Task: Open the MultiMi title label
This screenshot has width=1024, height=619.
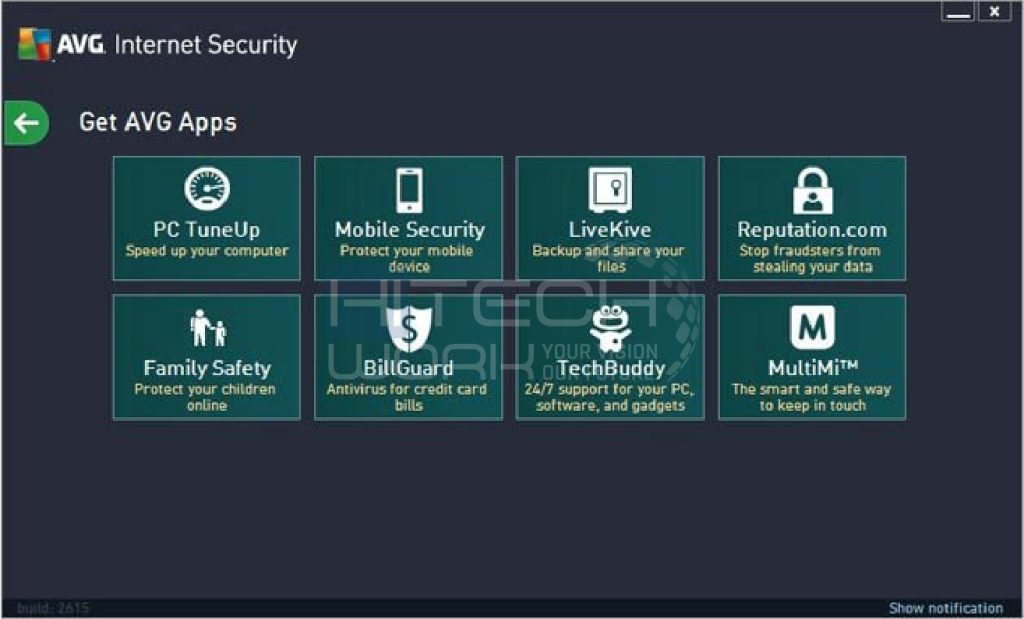Action: (812, 368)
